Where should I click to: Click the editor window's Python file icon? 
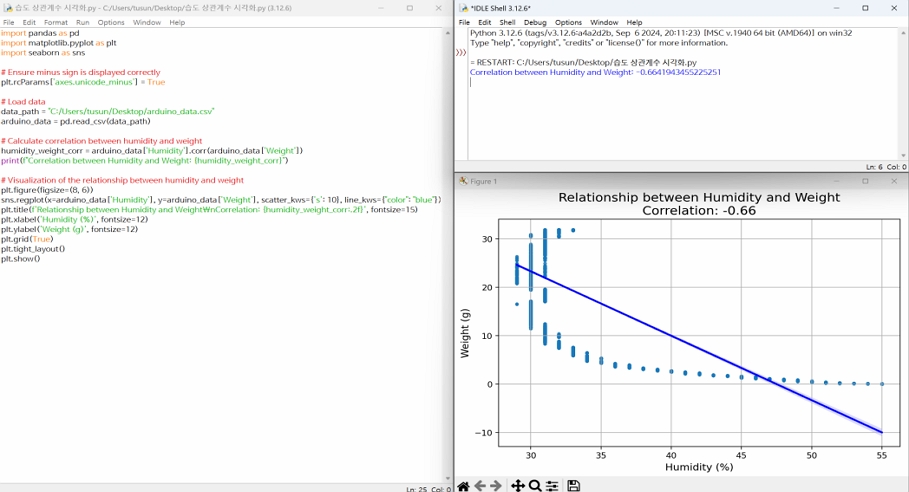8,8
